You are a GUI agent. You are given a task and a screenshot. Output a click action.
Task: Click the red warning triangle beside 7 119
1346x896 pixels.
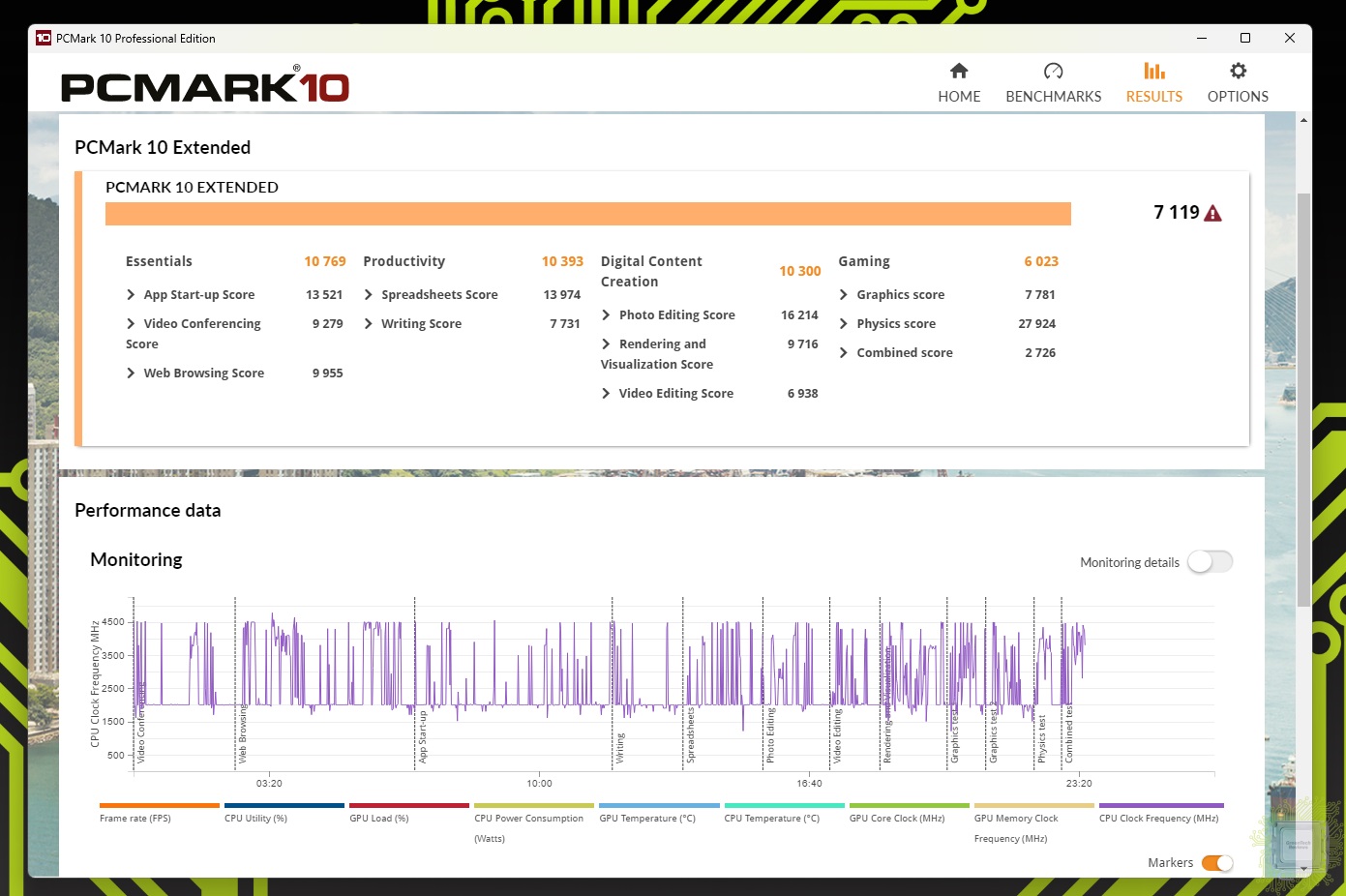1212,214
